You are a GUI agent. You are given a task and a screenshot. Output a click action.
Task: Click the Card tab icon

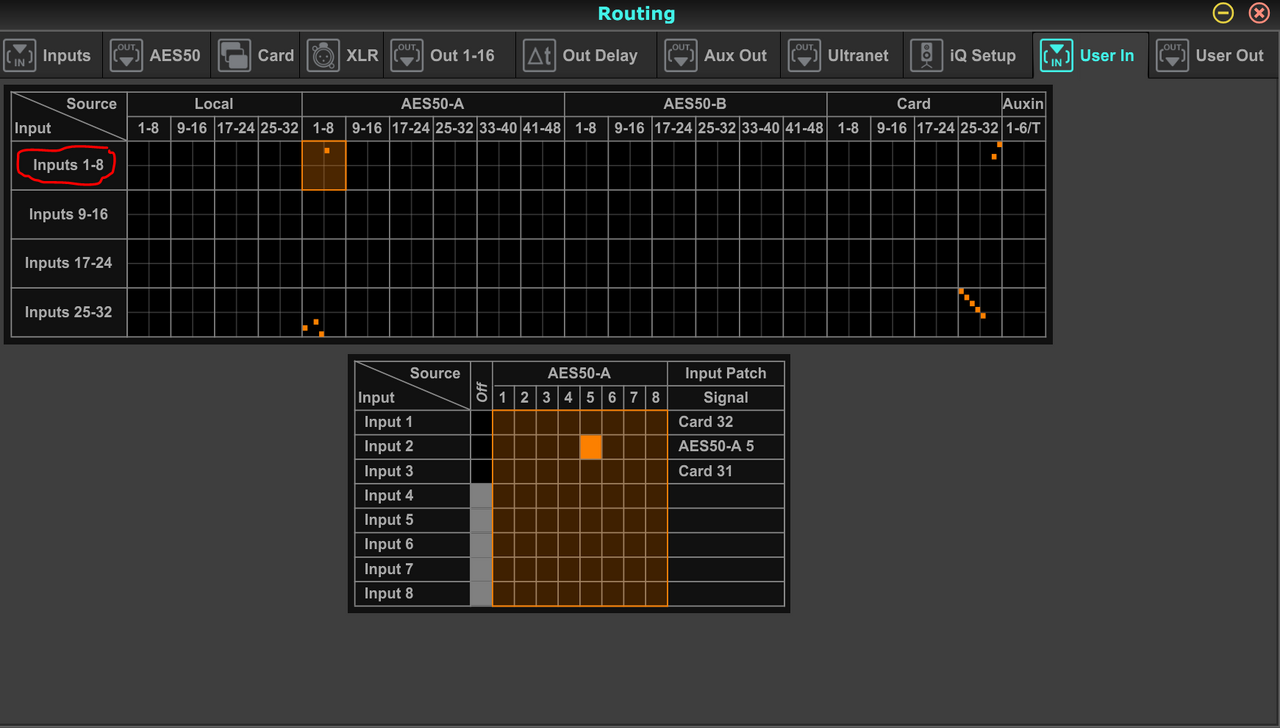pos(234,55)
